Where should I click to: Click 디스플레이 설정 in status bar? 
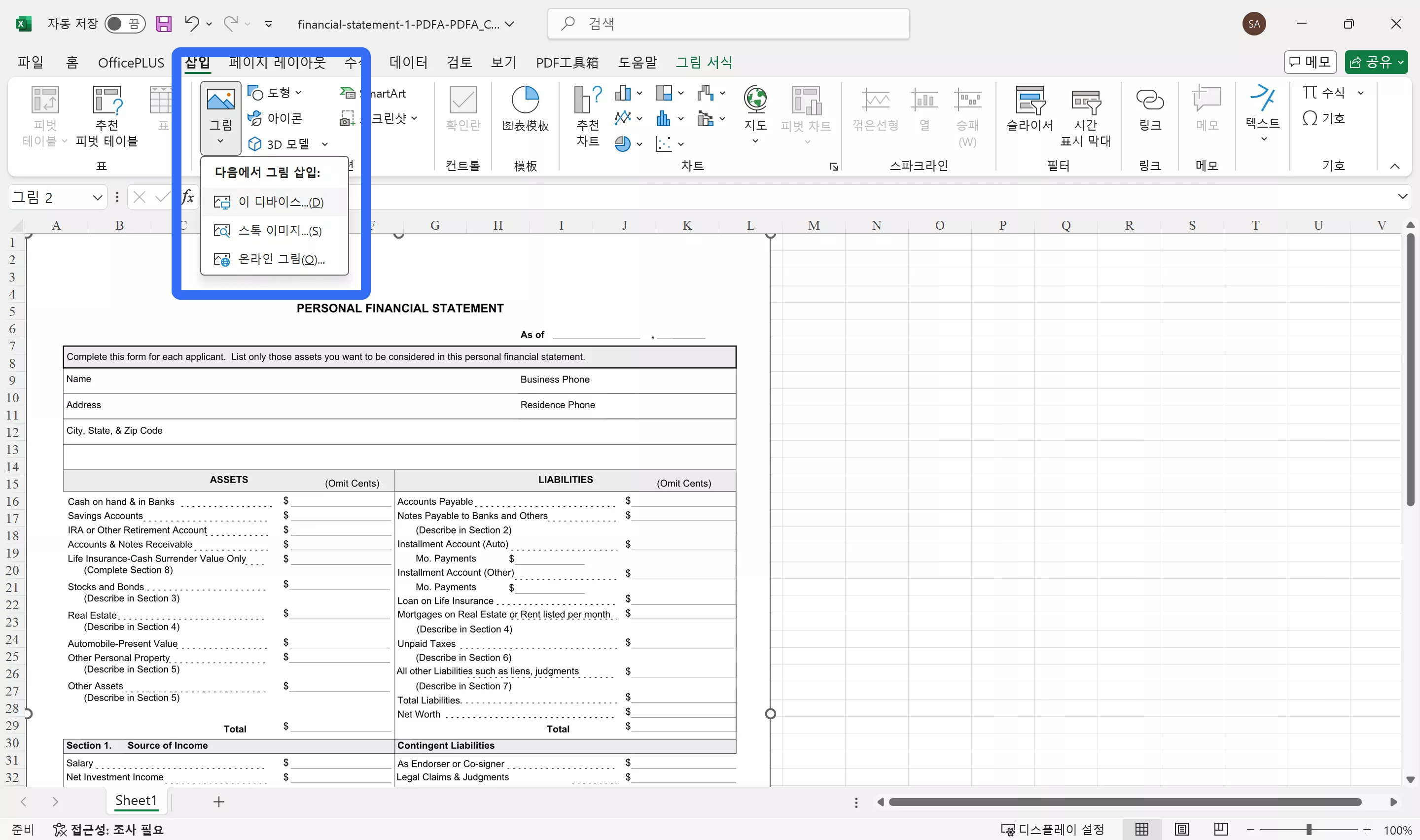point(1052,829)
